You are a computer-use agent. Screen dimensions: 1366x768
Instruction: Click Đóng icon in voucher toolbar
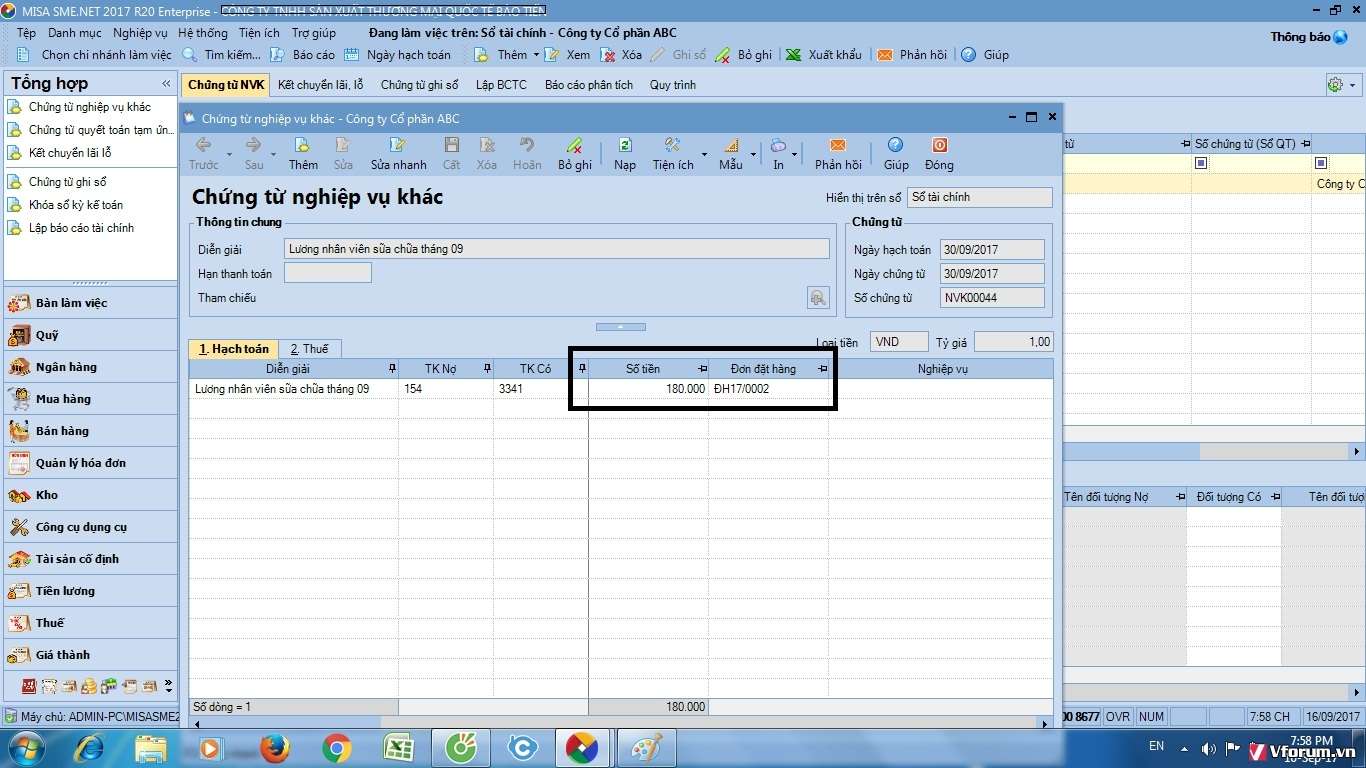point(939,146)
